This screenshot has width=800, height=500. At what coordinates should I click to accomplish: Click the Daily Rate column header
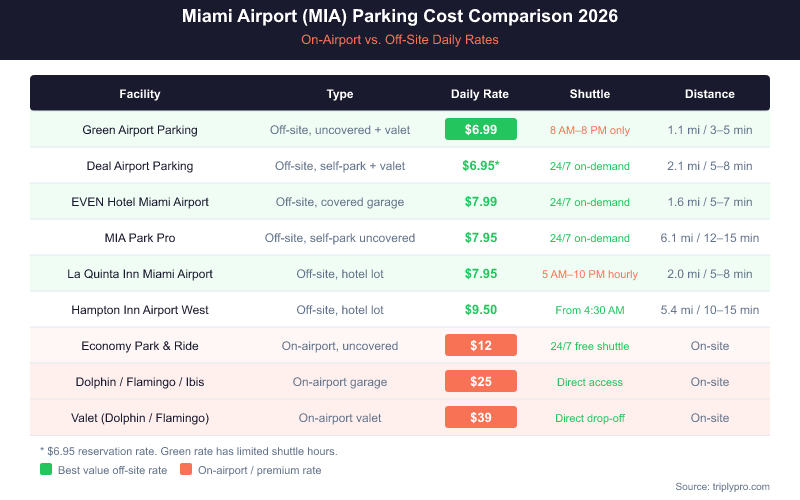[x=480, y=94]
